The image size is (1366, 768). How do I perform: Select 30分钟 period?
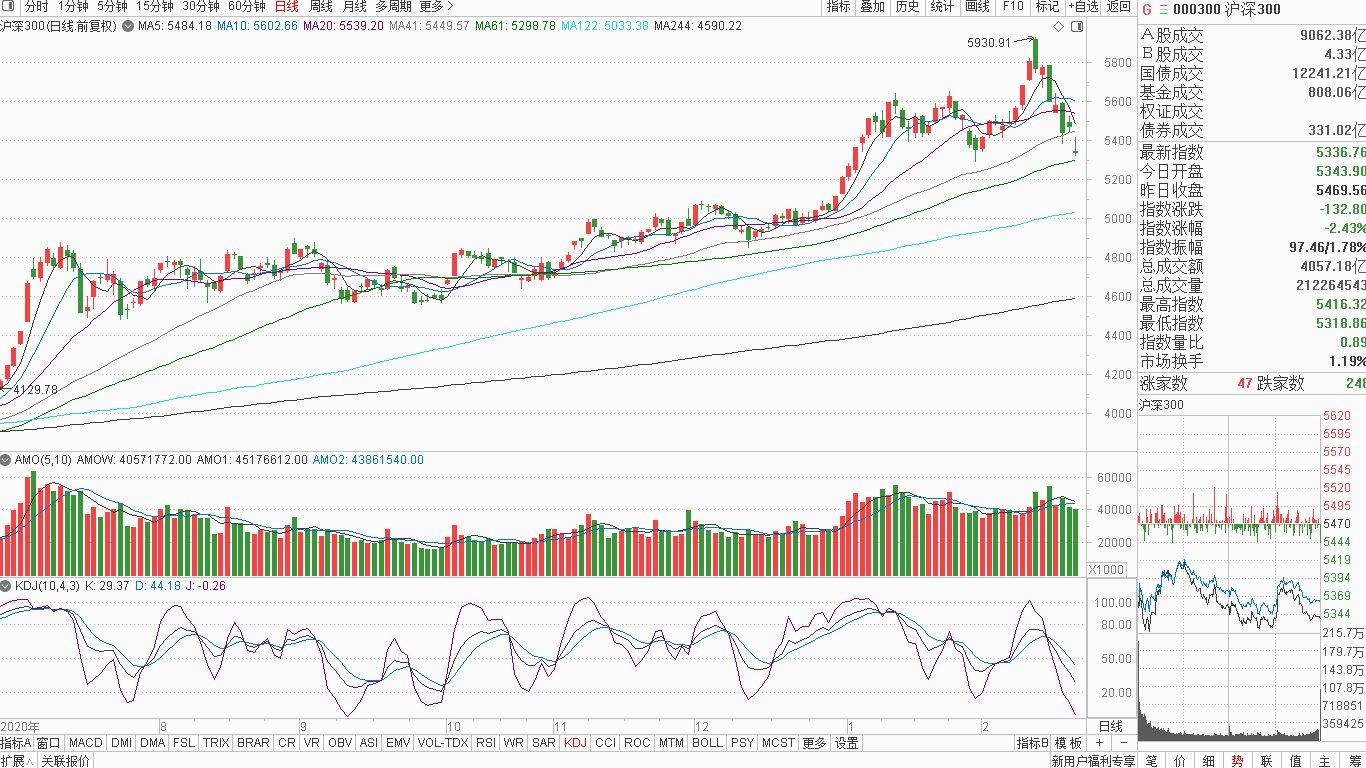pos(200,7)
